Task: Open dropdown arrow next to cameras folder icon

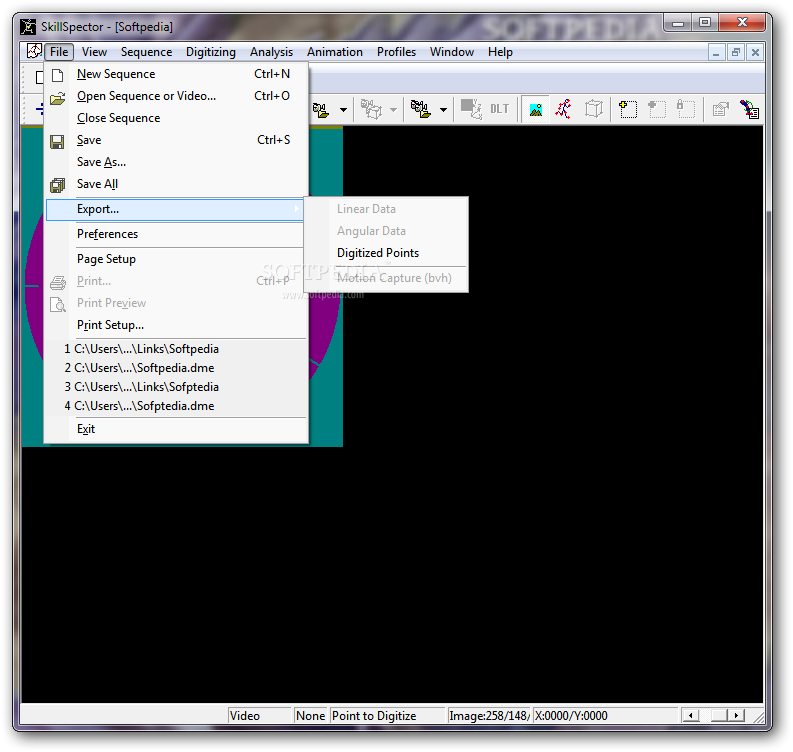Action: pos(443,110)
